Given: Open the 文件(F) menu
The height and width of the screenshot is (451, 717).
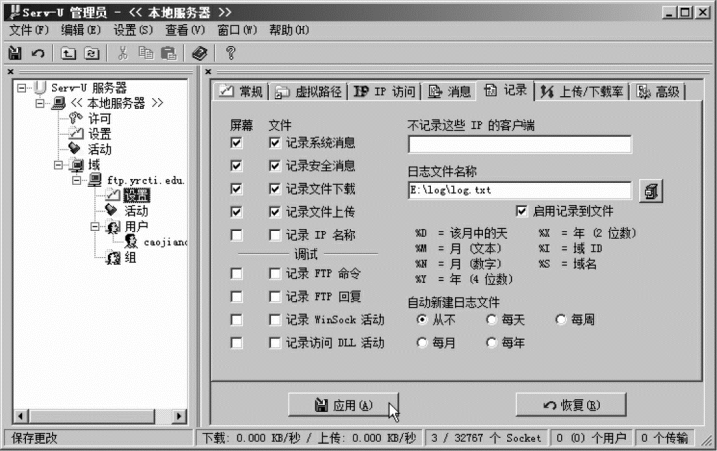Looking at the screenshot, I should [29, 30].
